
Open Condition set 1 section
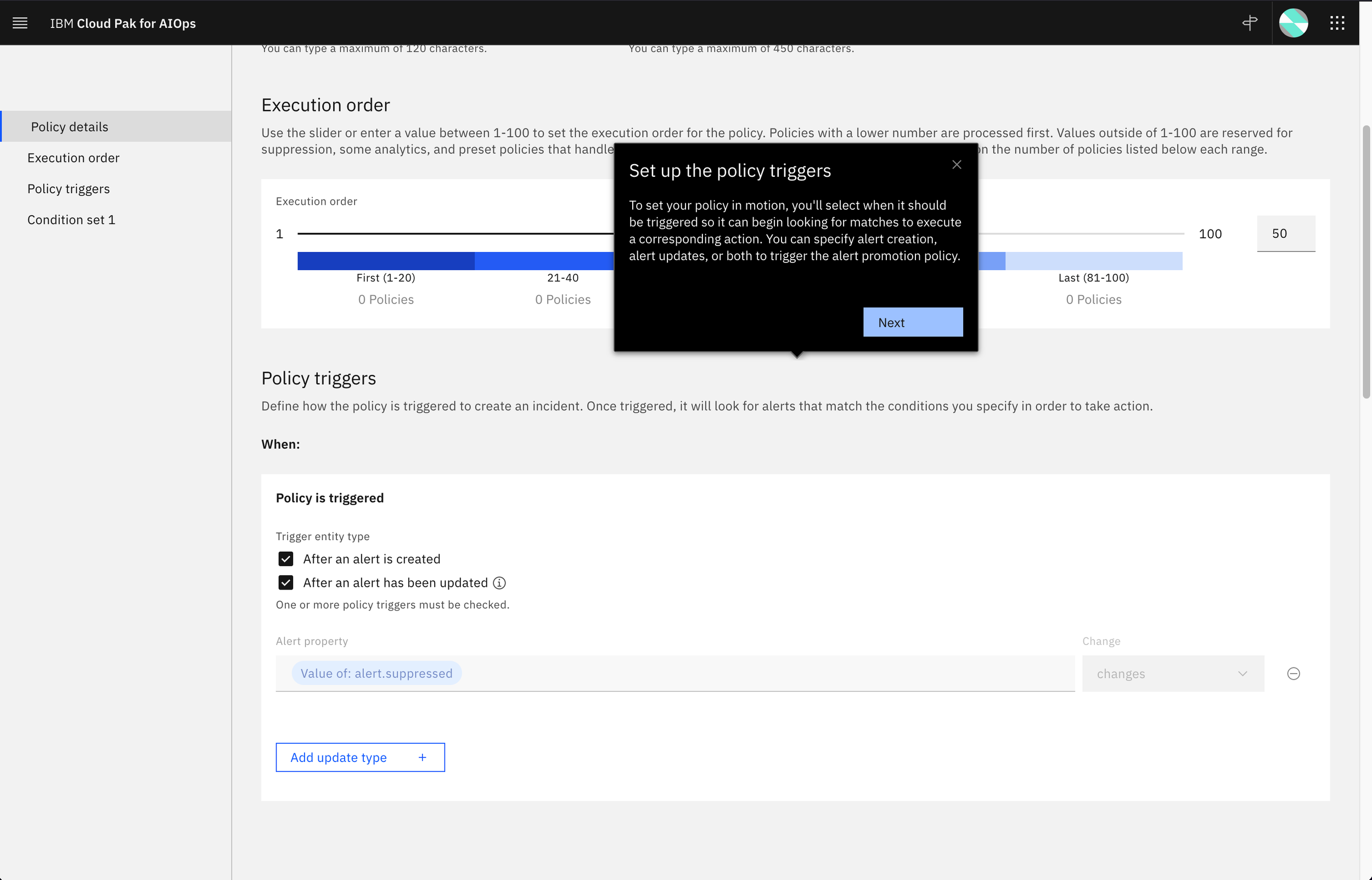tap(71, 220)
